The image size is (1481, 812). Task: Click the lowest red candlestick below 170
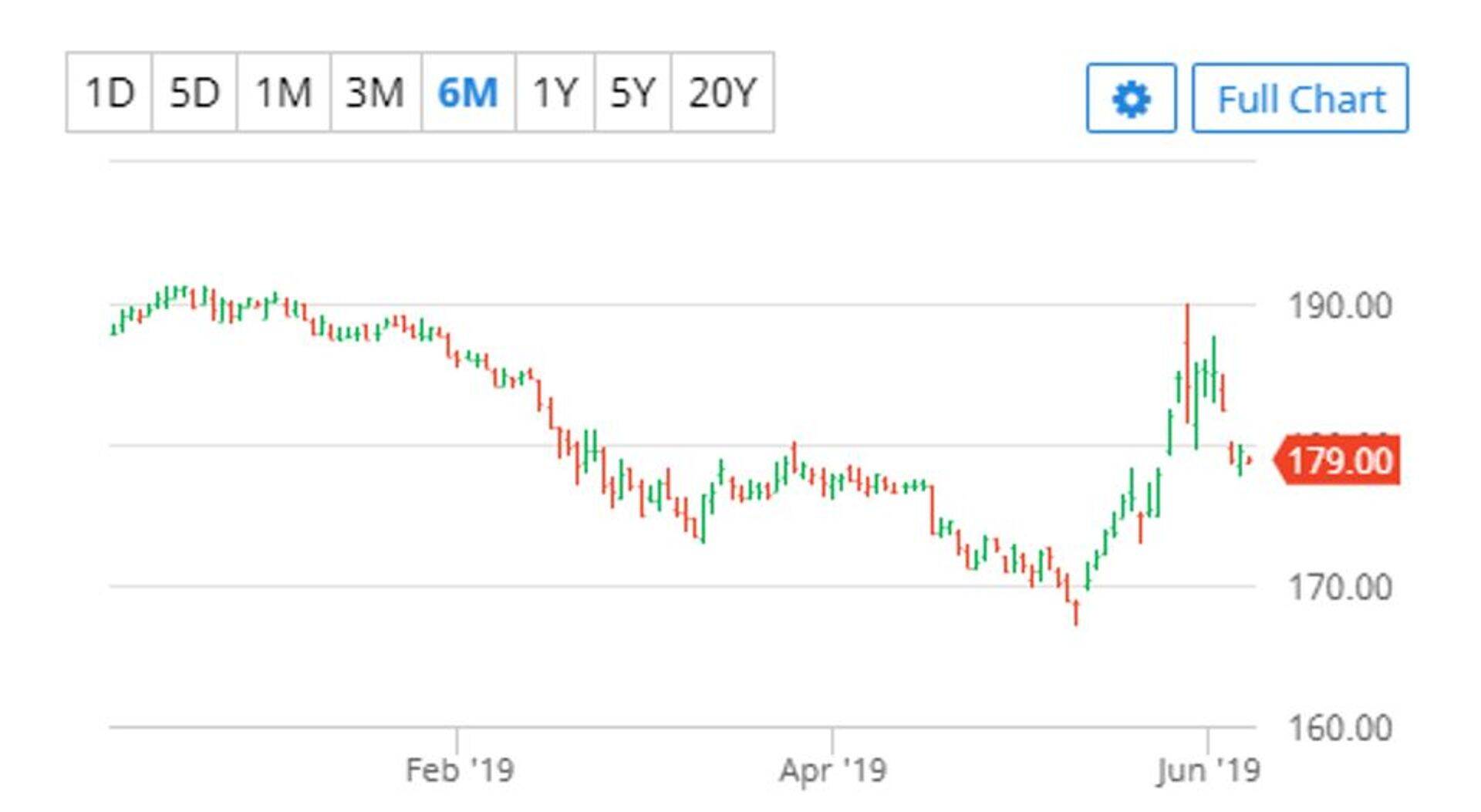(1076, 613)
